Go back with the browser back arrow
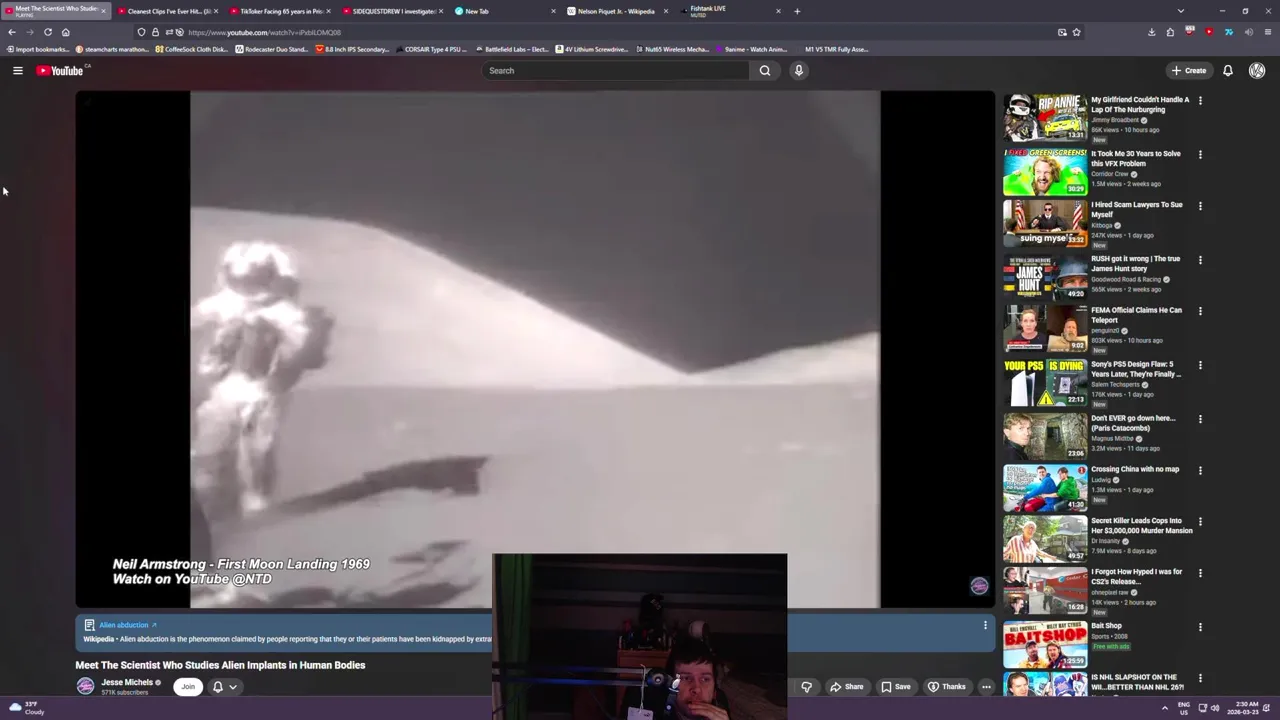Viewport: 1280px width, 720px height. tap(12, 32)
